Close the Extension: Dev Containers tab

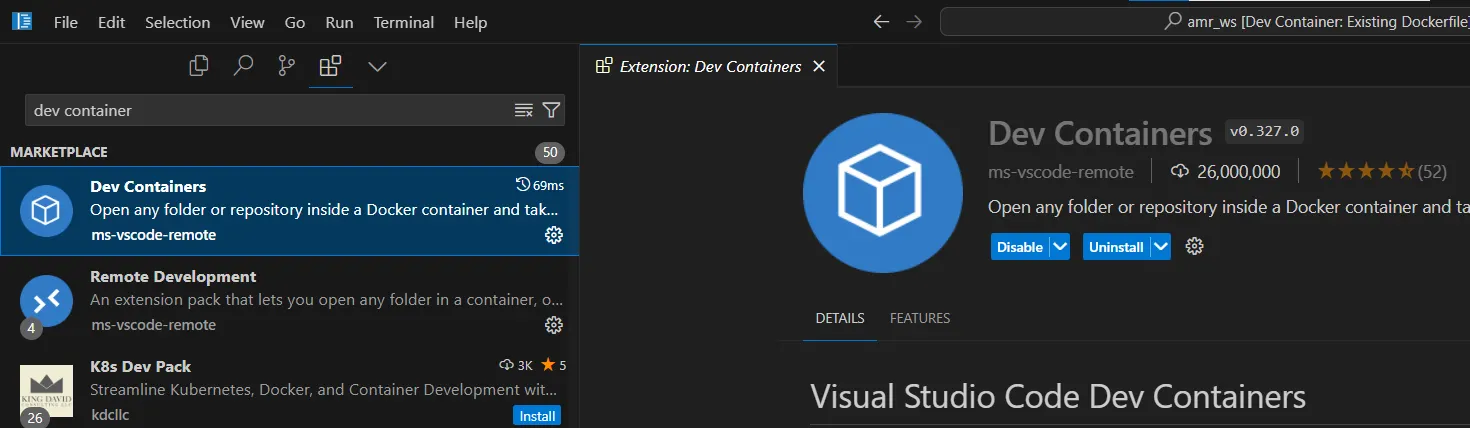coord(819,66)
